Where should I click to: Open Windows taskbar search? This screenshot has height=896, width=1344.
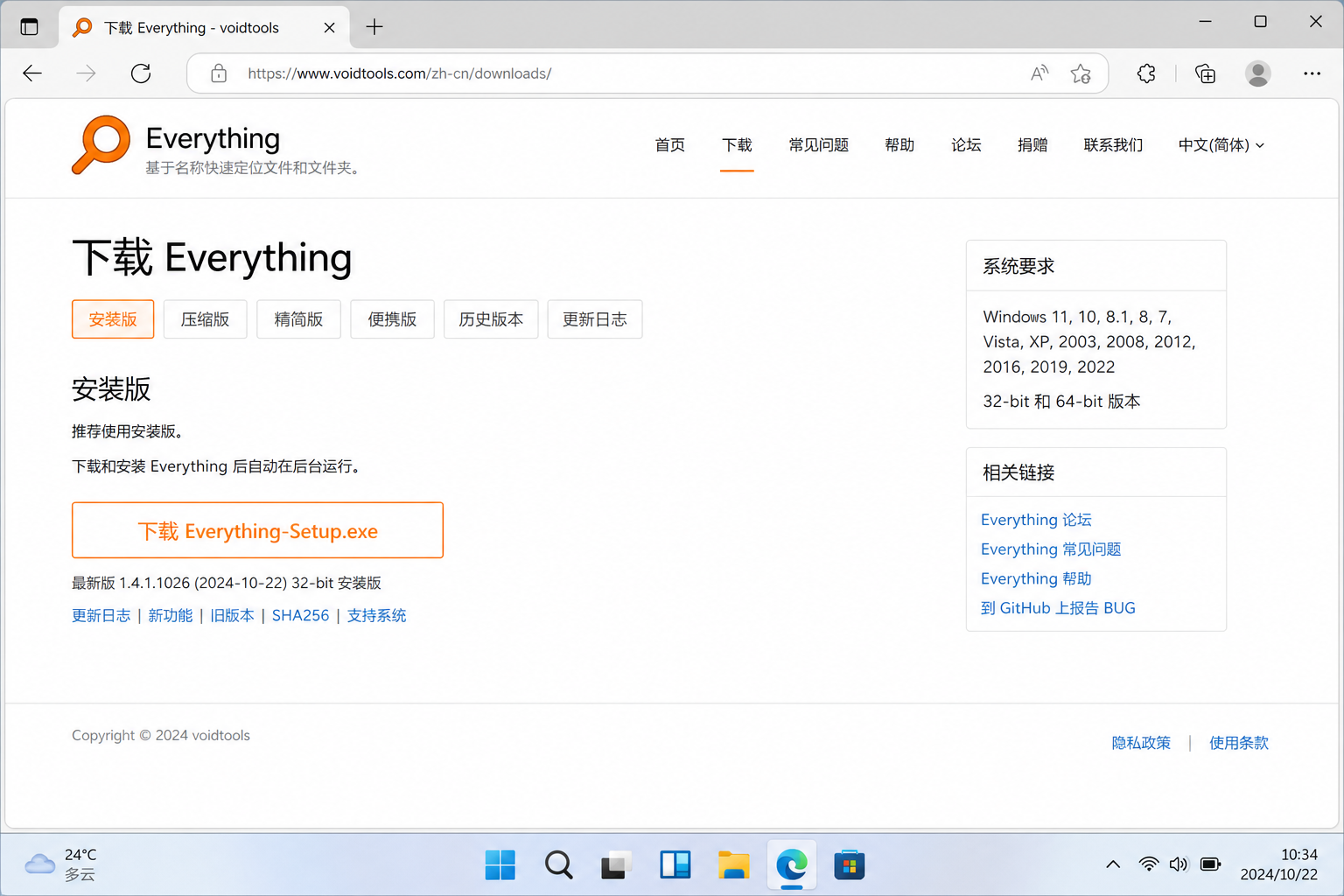pyautogui.click(x=558, y=865)
